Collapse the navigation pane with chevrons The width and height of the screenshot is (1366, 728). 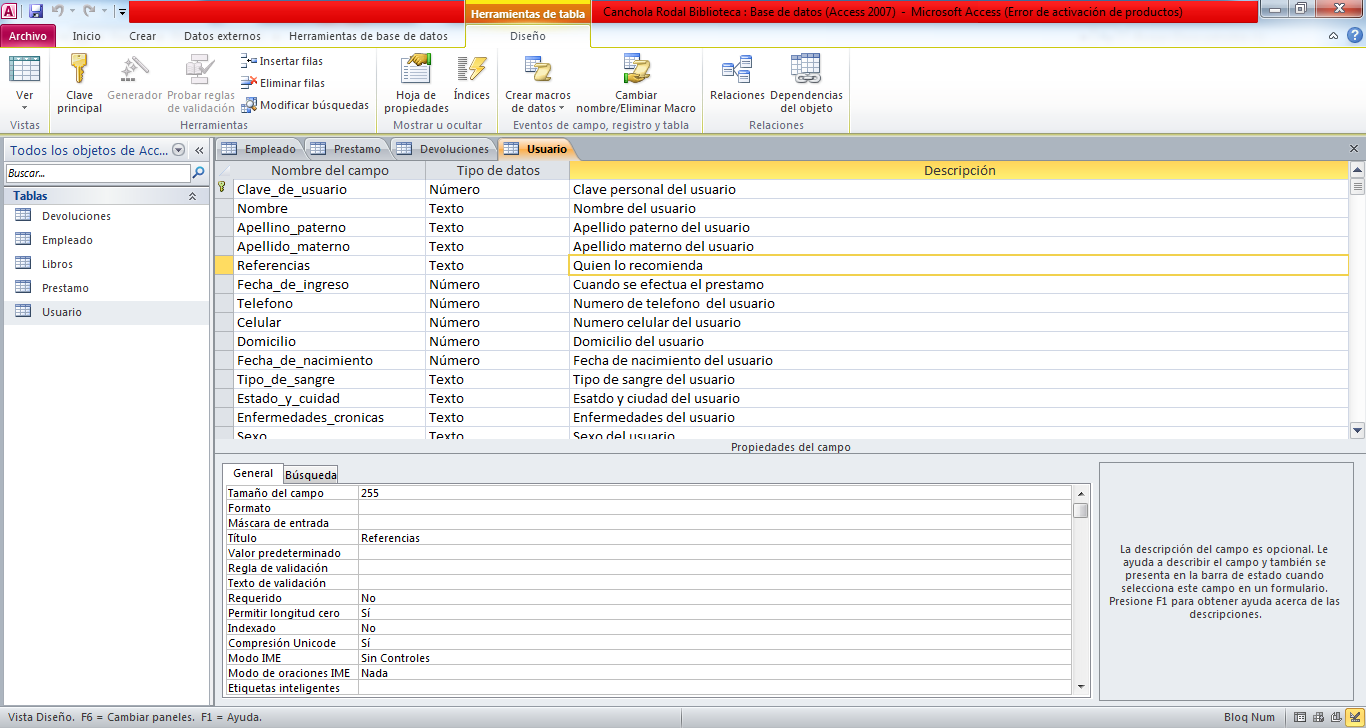click(198, 150)
